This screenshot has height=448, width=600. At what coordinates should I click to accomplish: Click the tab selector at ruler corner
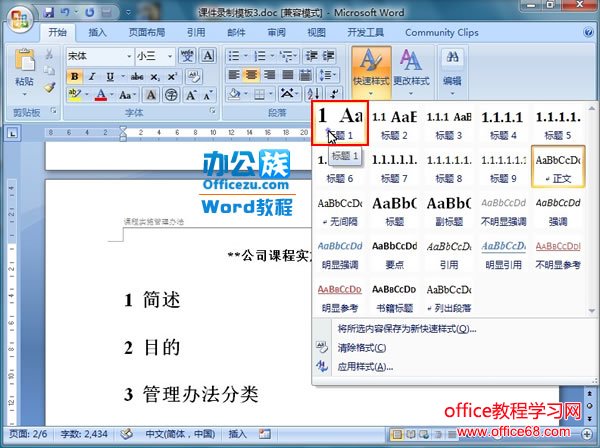click(x=13, y=133)
